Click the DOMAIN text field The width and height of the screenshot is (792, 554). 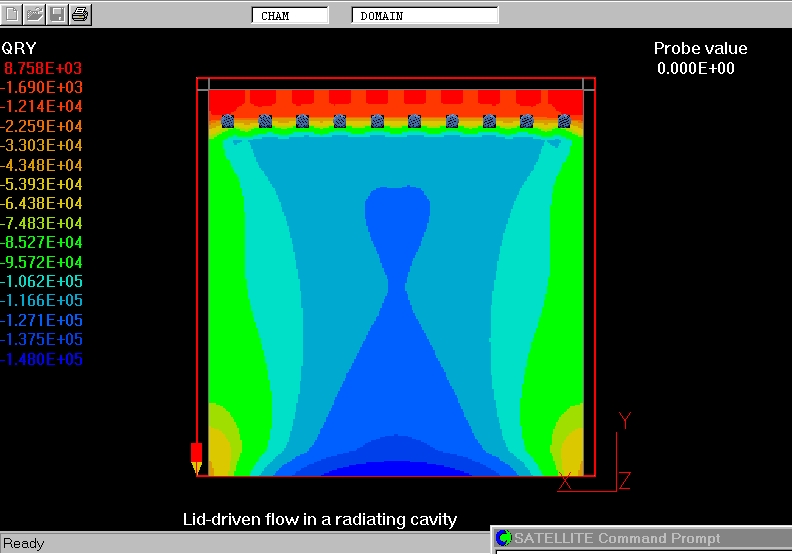point(424,16)
